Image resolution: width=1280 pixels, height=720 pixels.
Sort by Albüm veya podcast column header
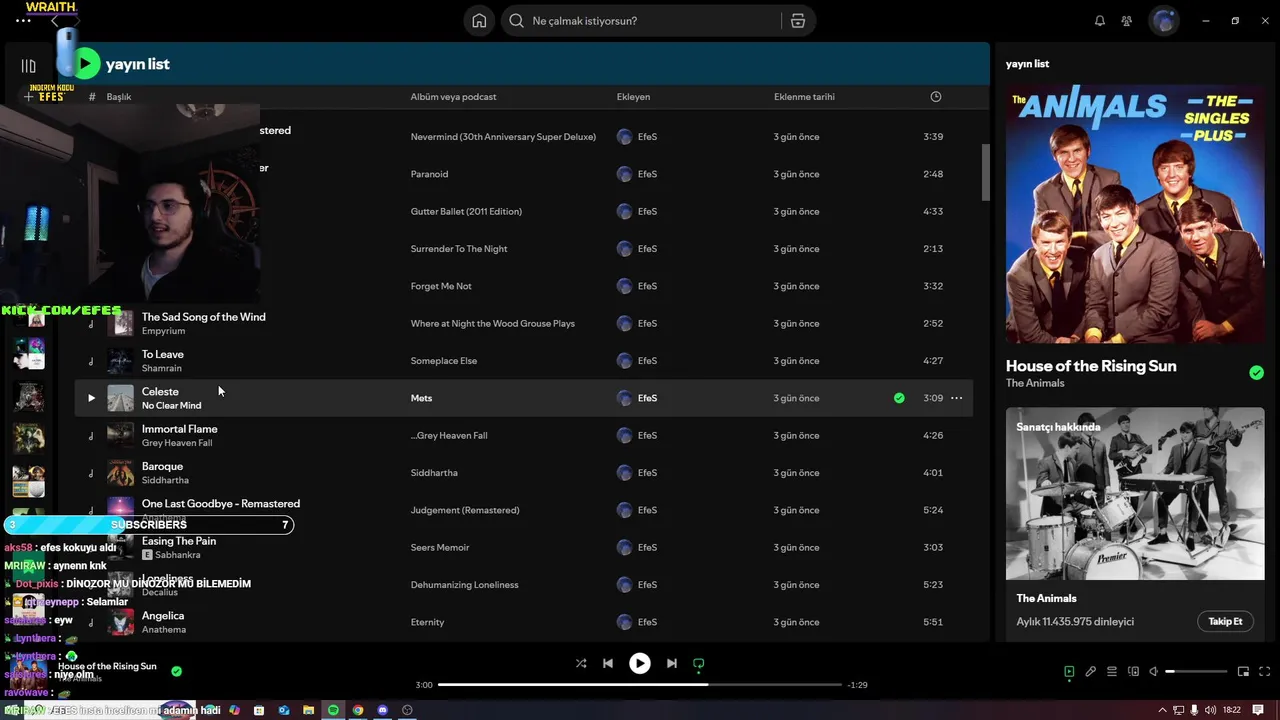(x=453, y=97)
